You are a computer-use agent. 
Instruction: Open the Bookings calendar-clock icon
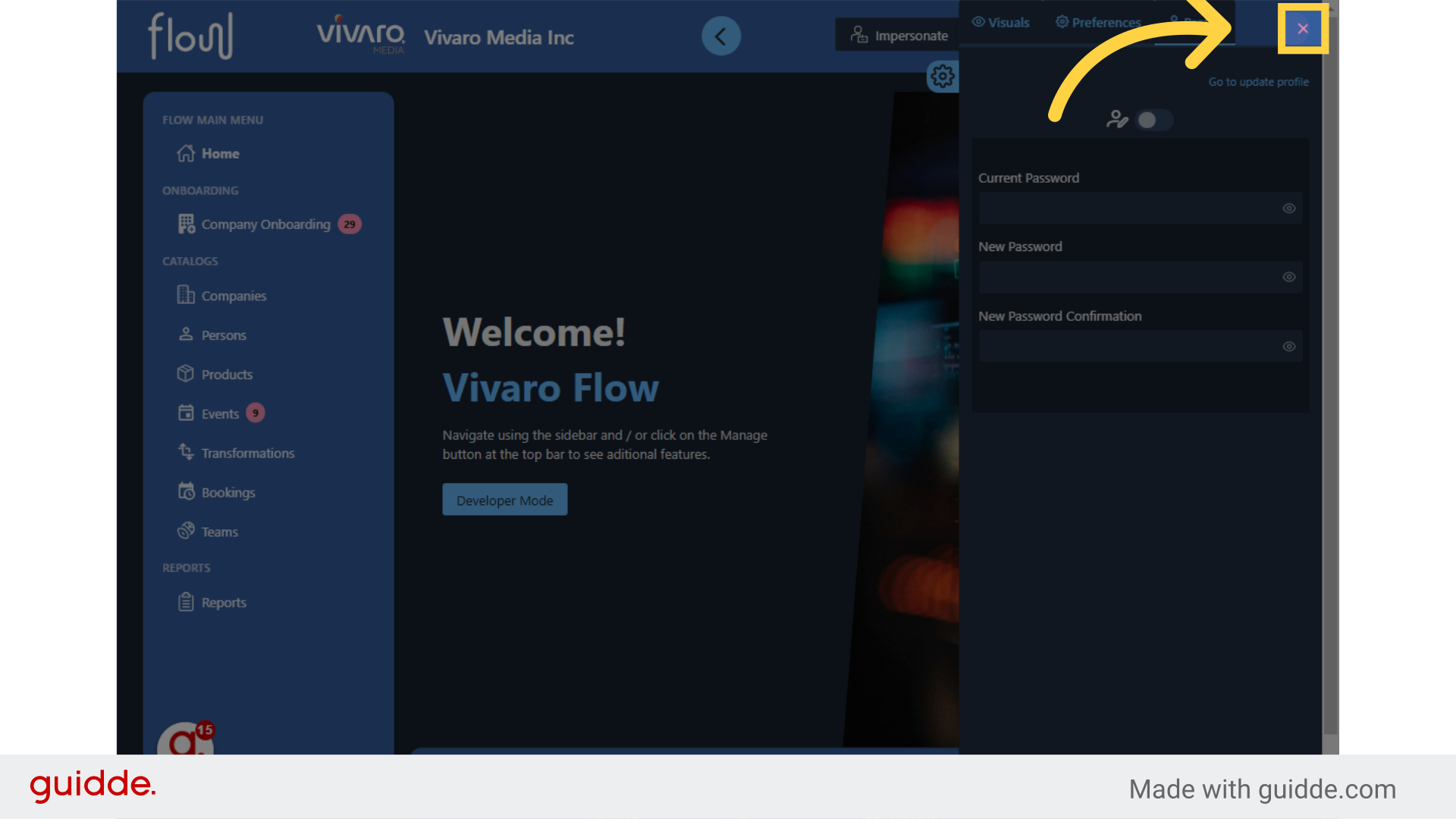[x=186, y=492]
